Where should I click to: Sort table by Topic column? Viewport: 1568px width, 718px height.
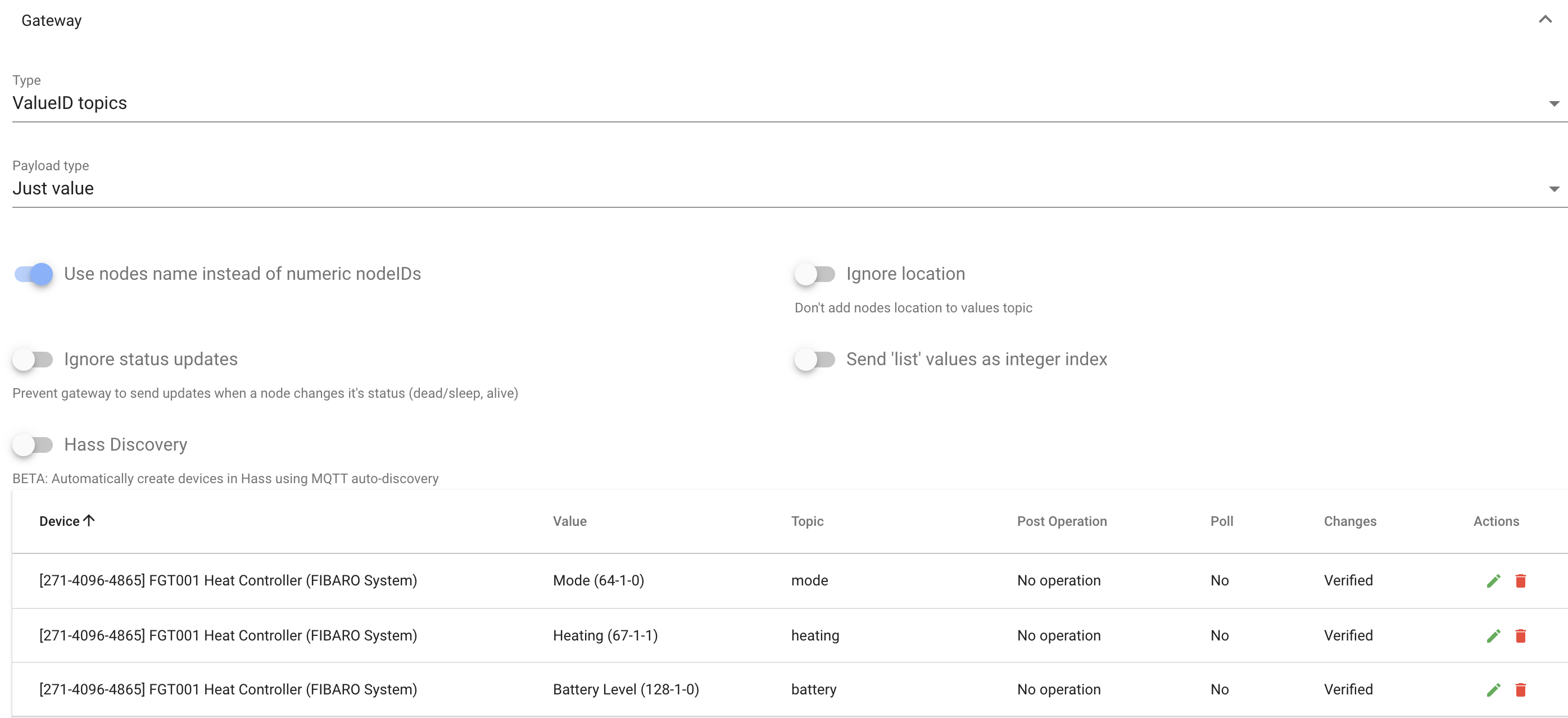point(806,521)
